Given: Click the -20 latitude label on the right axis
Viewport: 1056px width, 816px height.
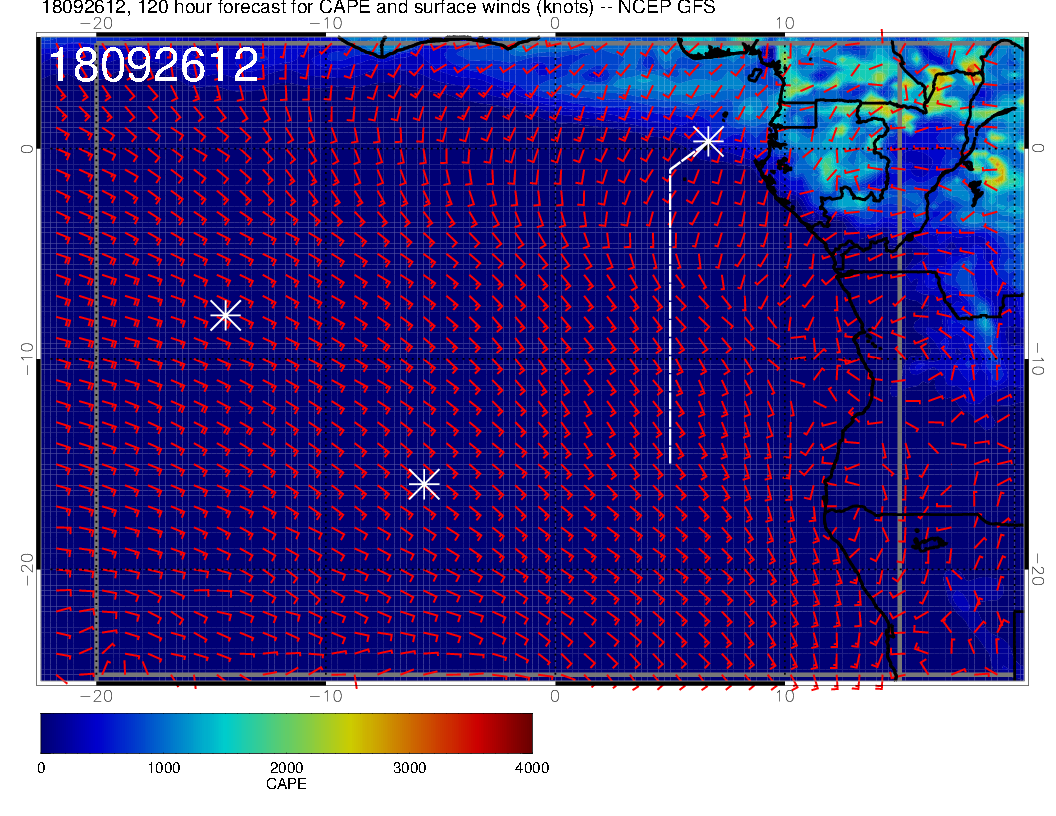Looking at the screenshot, I should [1039, 569].
